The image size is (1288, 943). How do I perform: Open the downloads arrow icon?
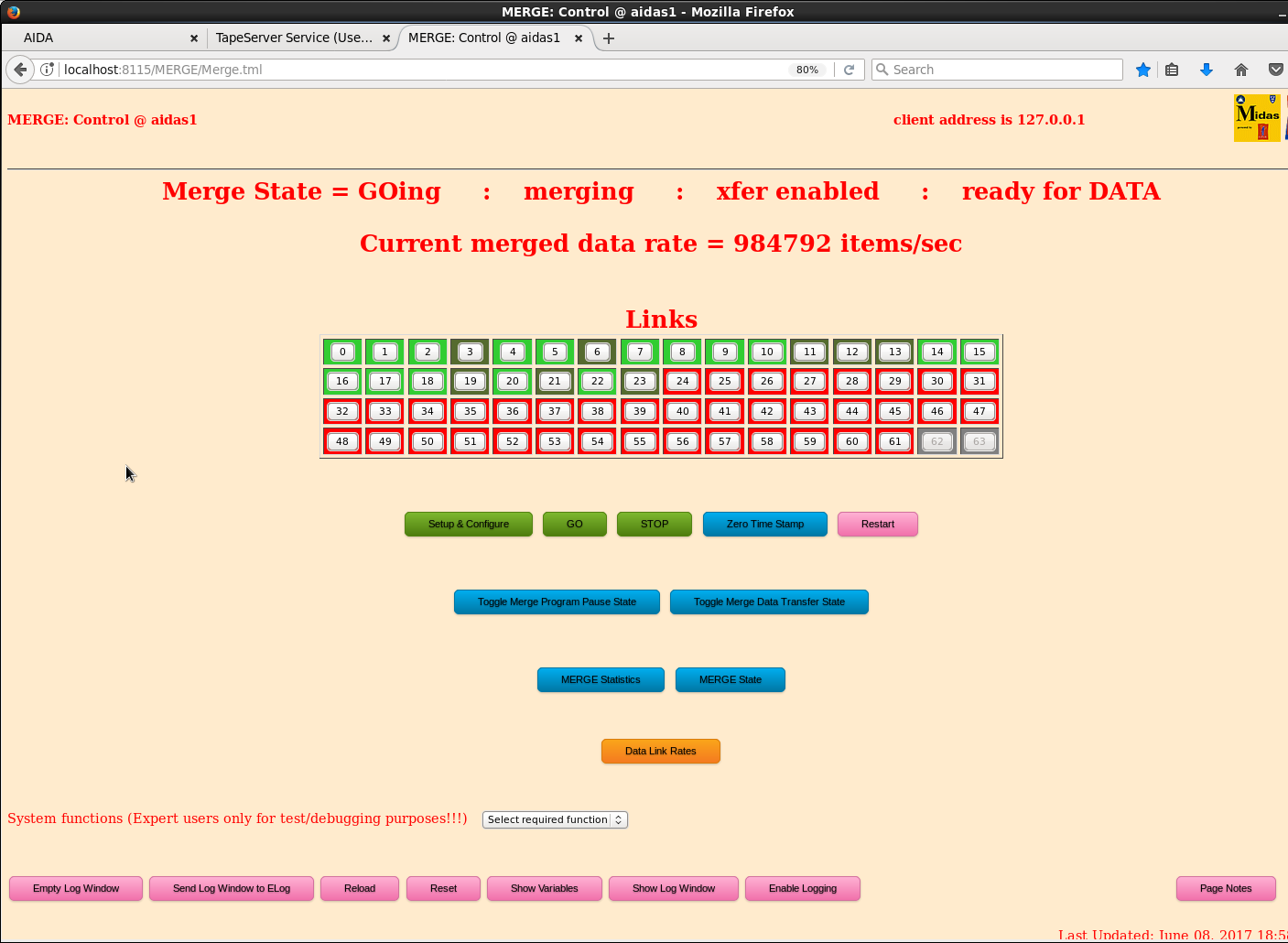[1206, 70]
